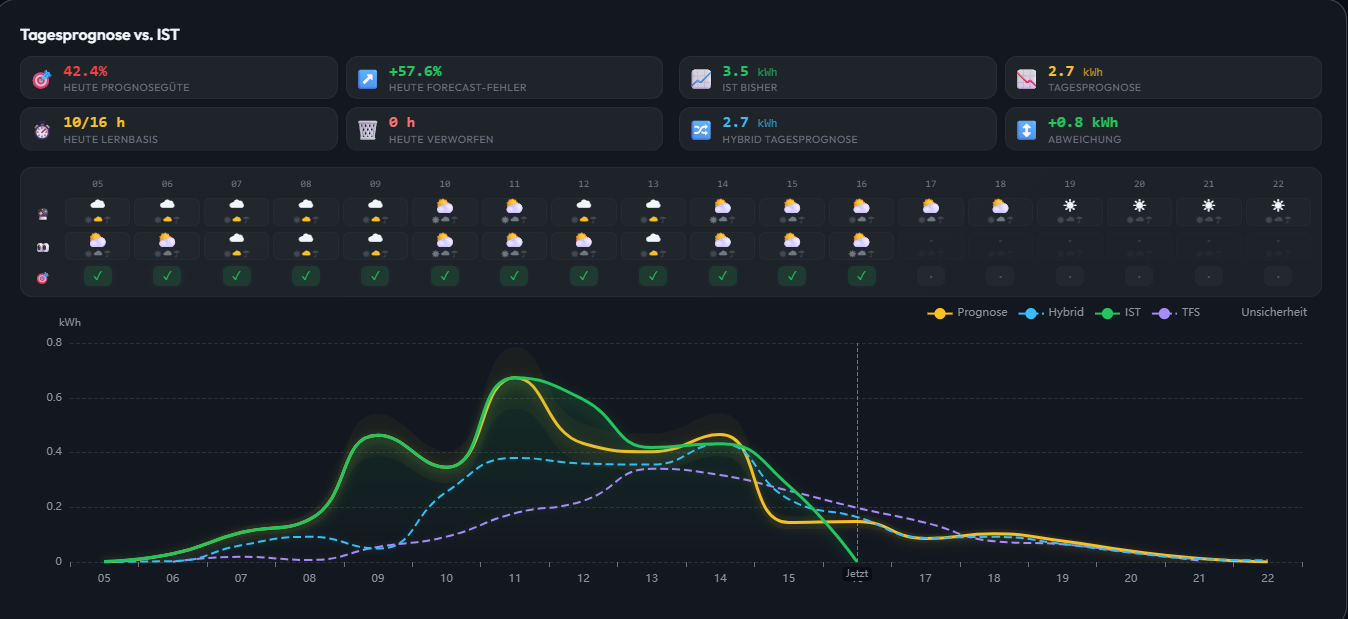Select the sunny forecast cell for hour 19
The image size is (1348, 619).
pyautogui.click(x=1070, y=211)
